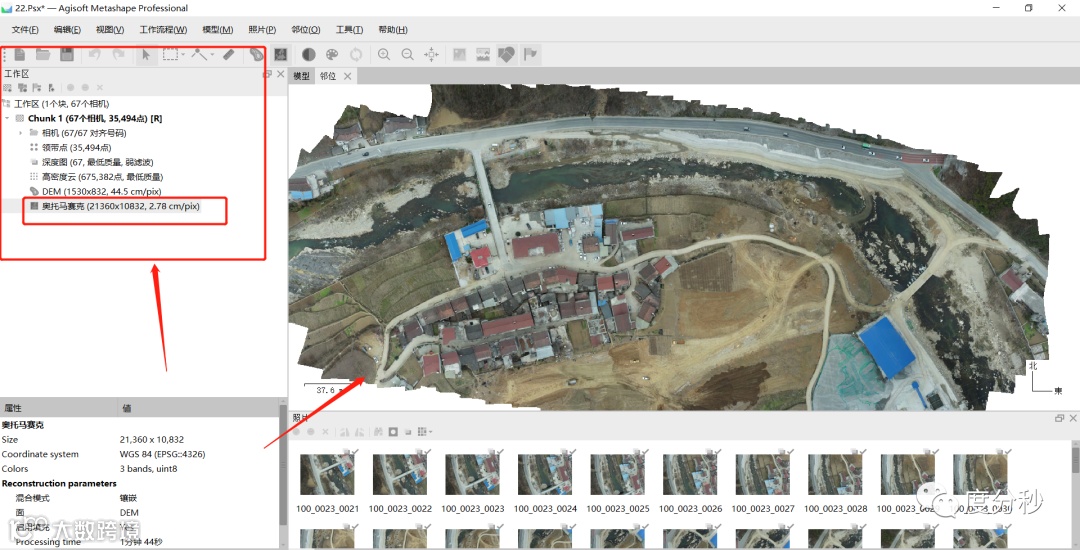
Task: Reset the view with the crosshair icon
Action: coord(431,54)
